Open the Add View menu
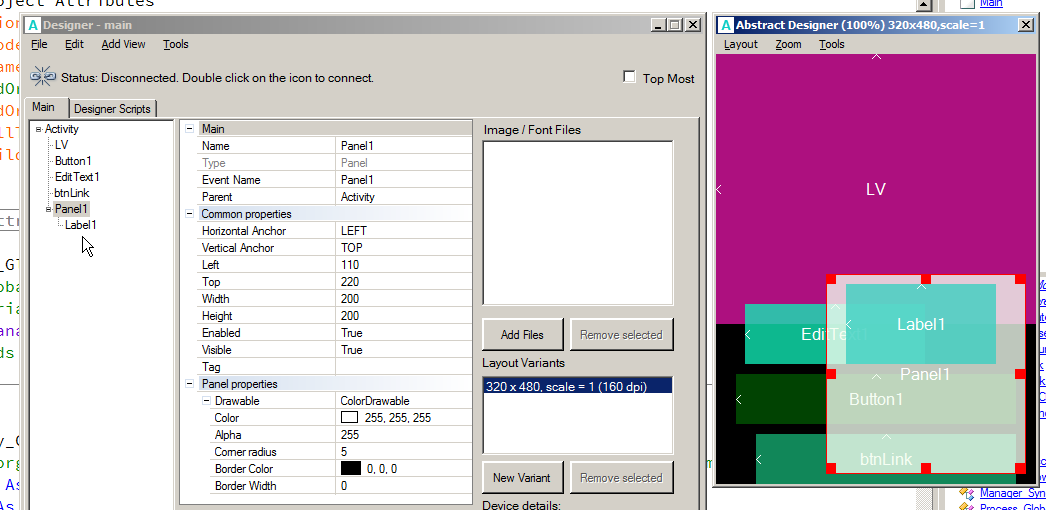 pyautogui.click(x=123, y=44)
